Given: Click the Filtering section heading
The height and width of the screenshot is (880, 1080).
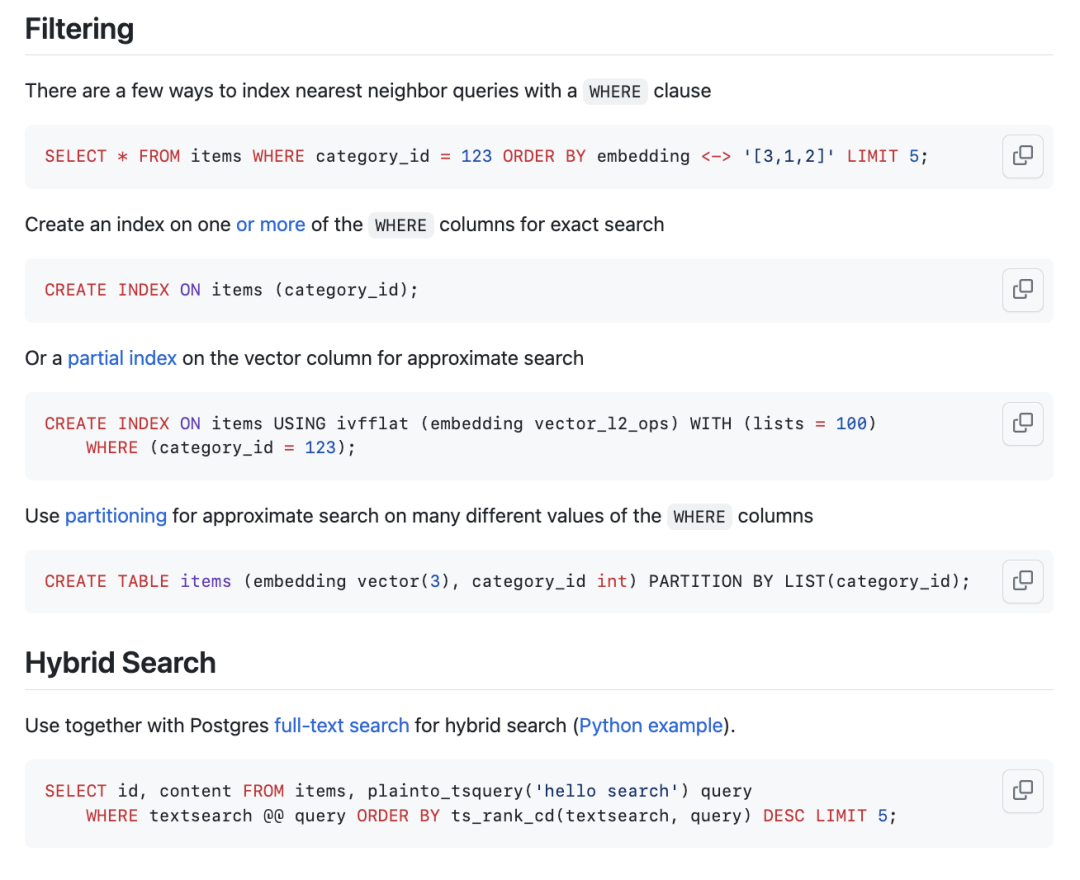Looking at the screenshot, I should click(80, 29).
